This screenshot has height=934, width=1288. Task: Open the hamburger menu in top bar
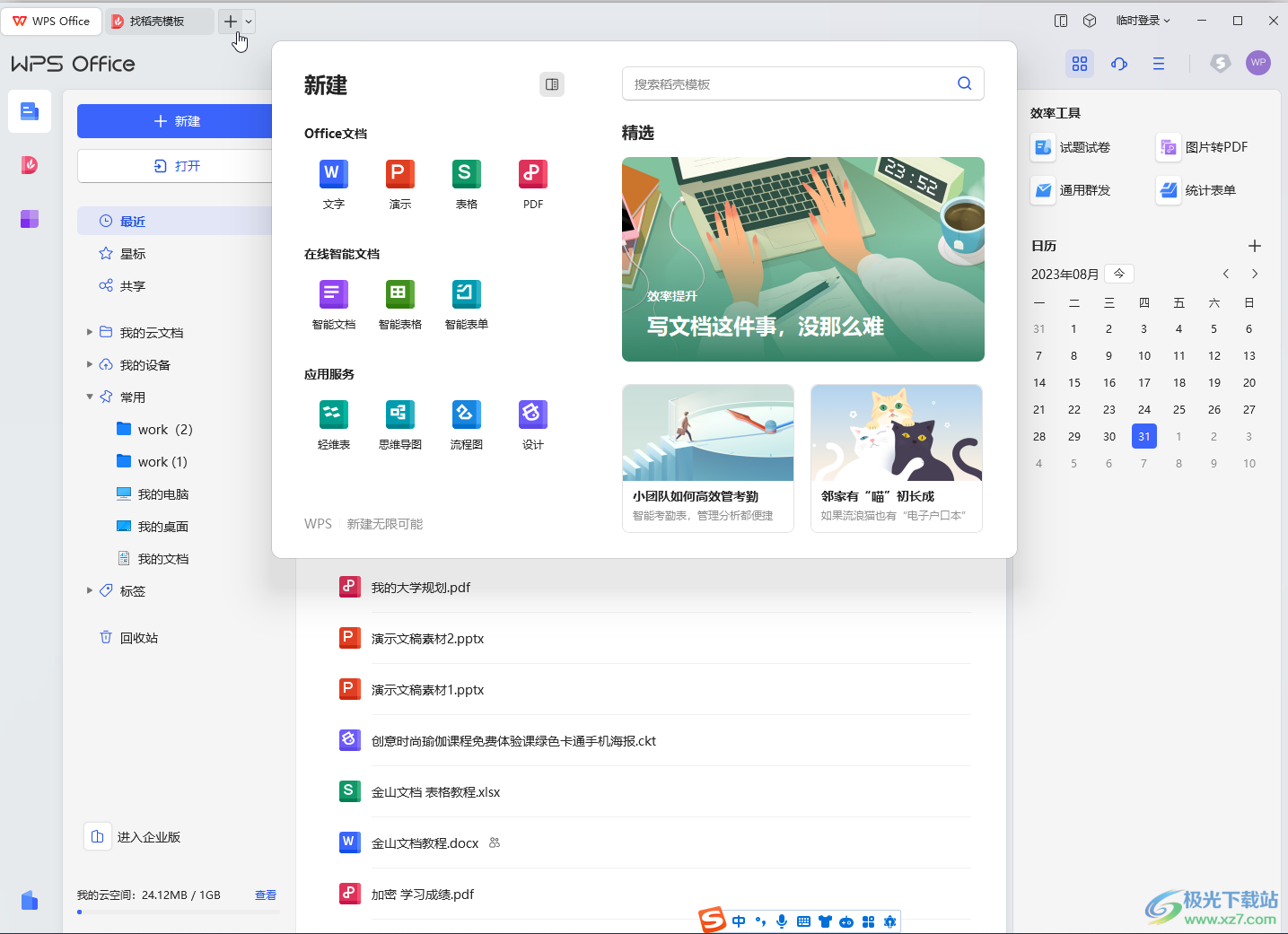point(1159,64)
